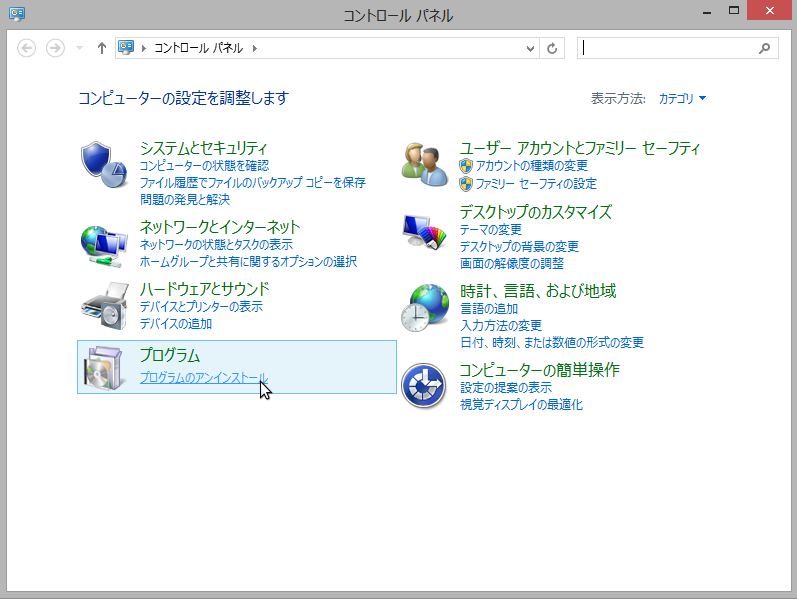The height and width of the screenshot is (599, 797).
Task: Open the カテゴリ view-by dropdown
Action: pos(682,98)
